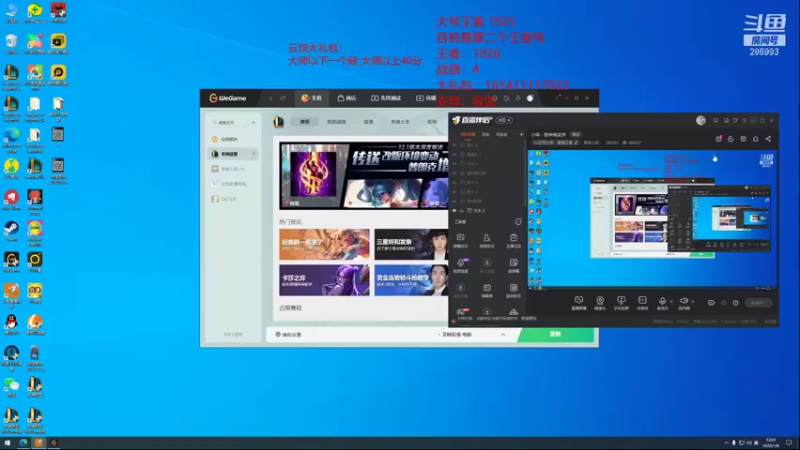This screenshot has width=800, height=450.
Task: Open the 房管助手 tool
Action: 487,241
